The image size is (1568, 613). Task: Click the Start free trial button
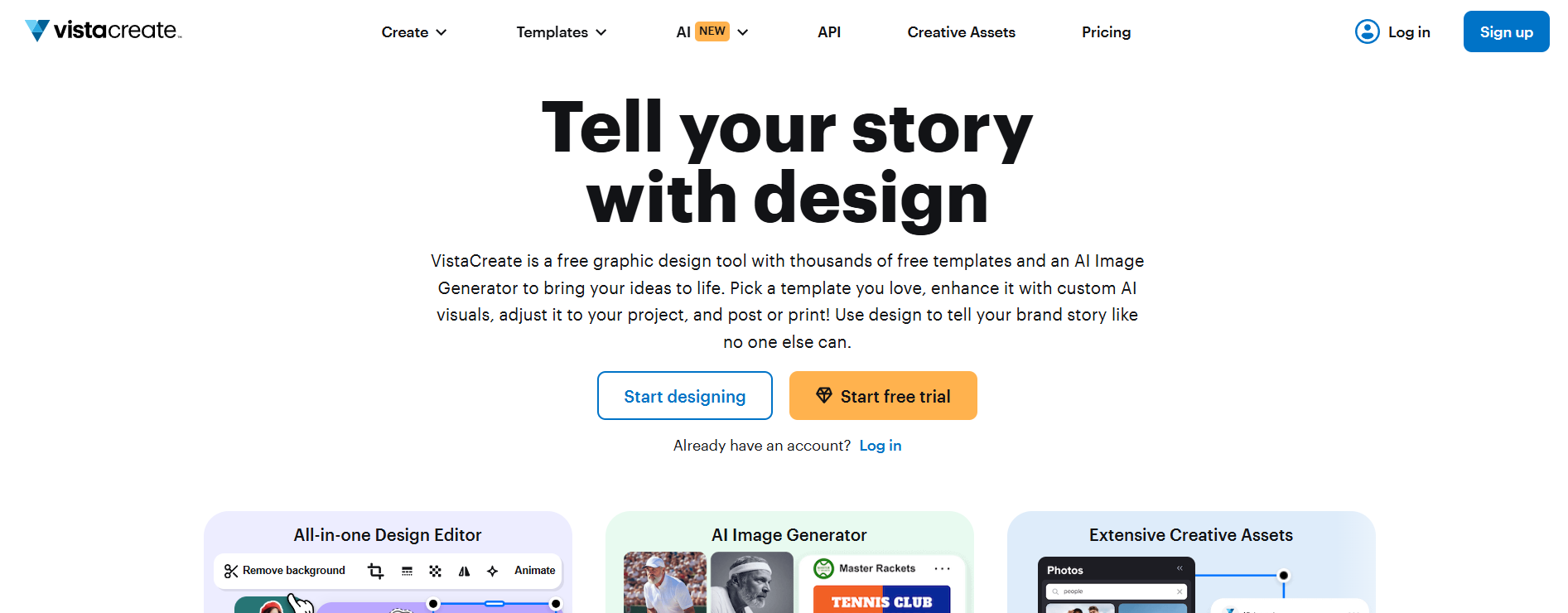coord(883,396)
